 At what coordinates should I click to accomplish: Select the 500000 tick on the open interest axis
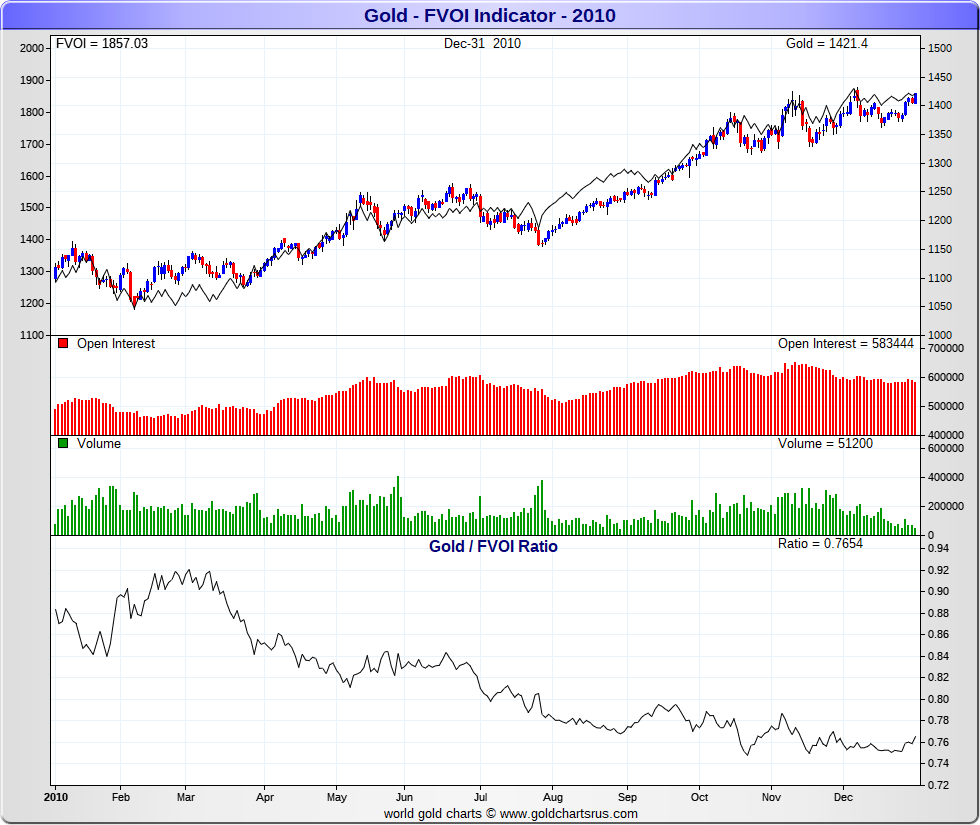pos(946,406)
